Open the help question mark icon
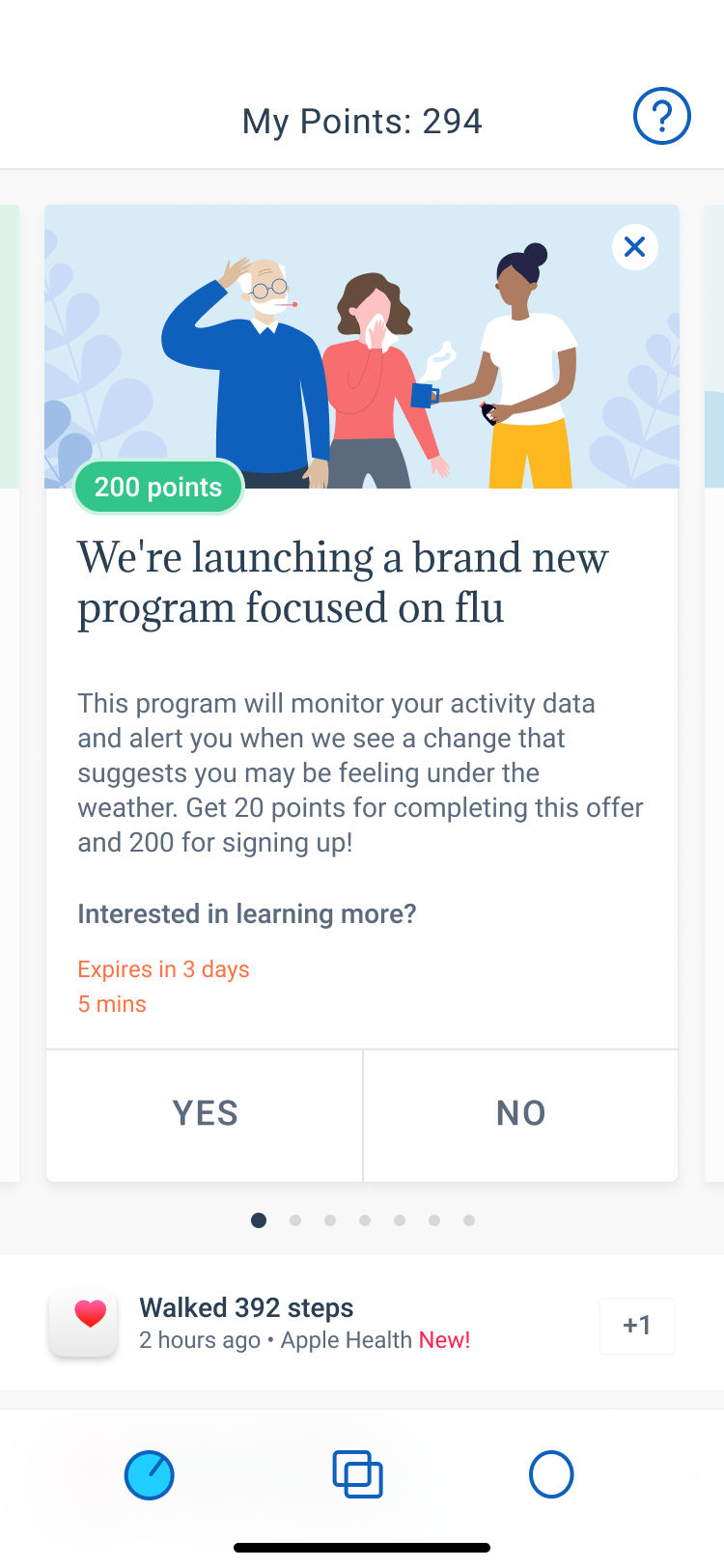Viewport: 724px width, 1568px height. pyautogui.click(x=661, y=116)
